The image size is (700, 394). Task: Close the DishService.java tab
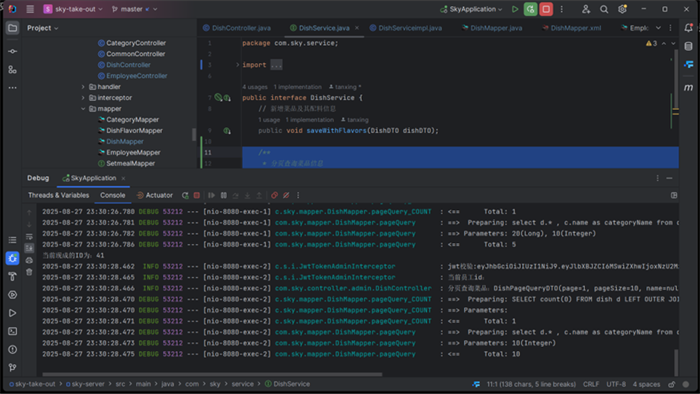click(x=357, y=28)
